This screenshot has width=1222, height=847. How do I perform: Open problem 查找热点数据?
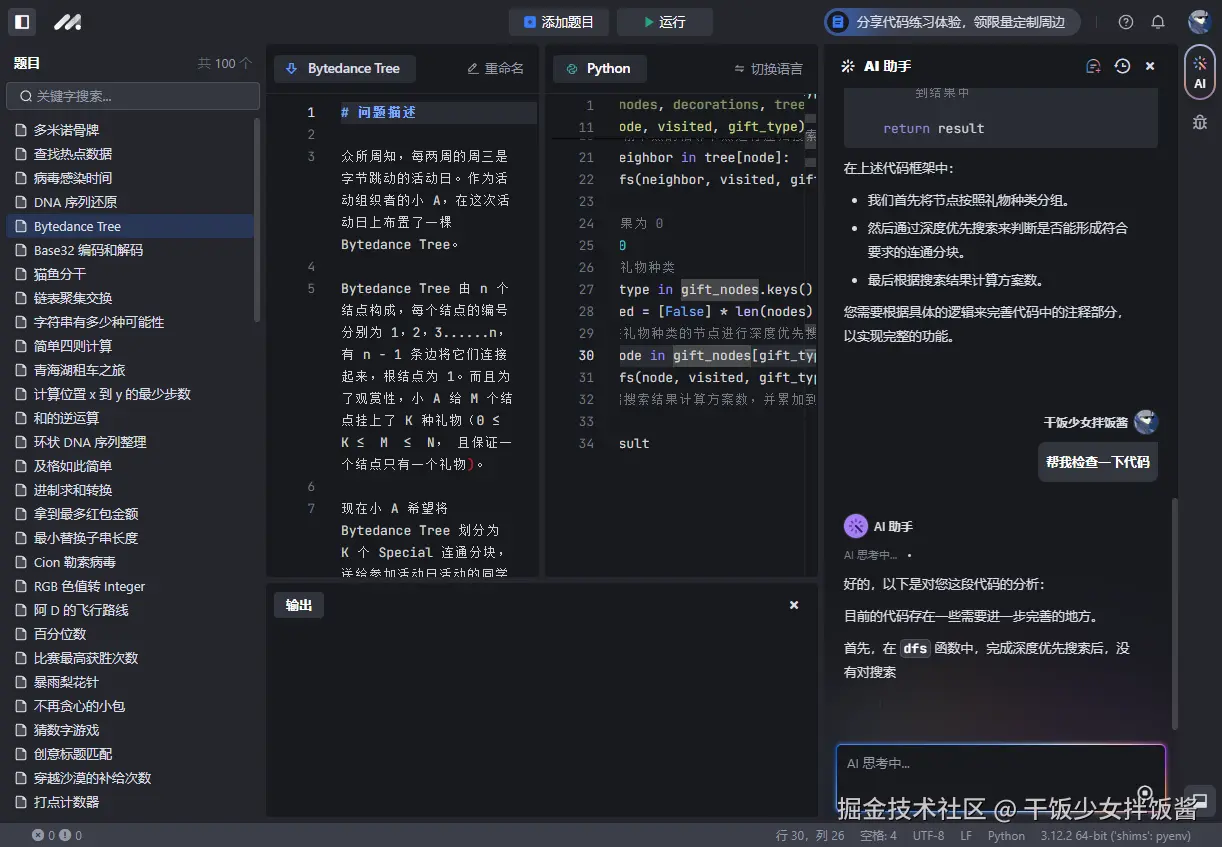coord(130,154)
